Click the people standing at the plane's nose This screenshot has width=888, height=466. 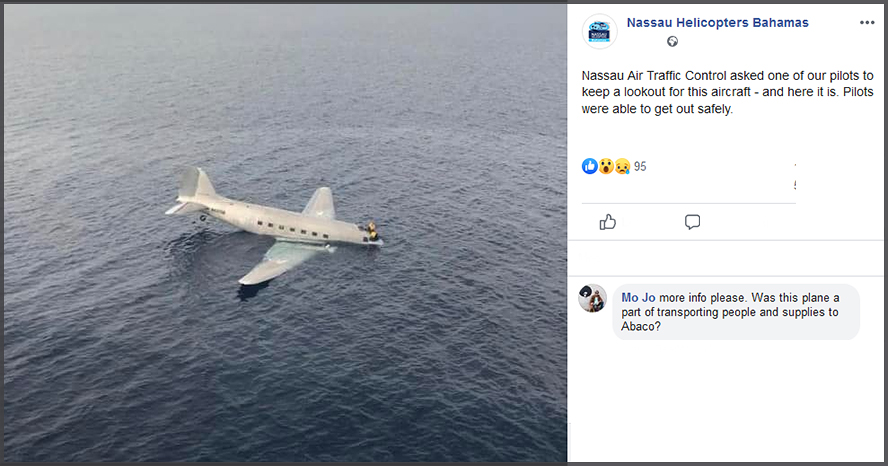372,232
